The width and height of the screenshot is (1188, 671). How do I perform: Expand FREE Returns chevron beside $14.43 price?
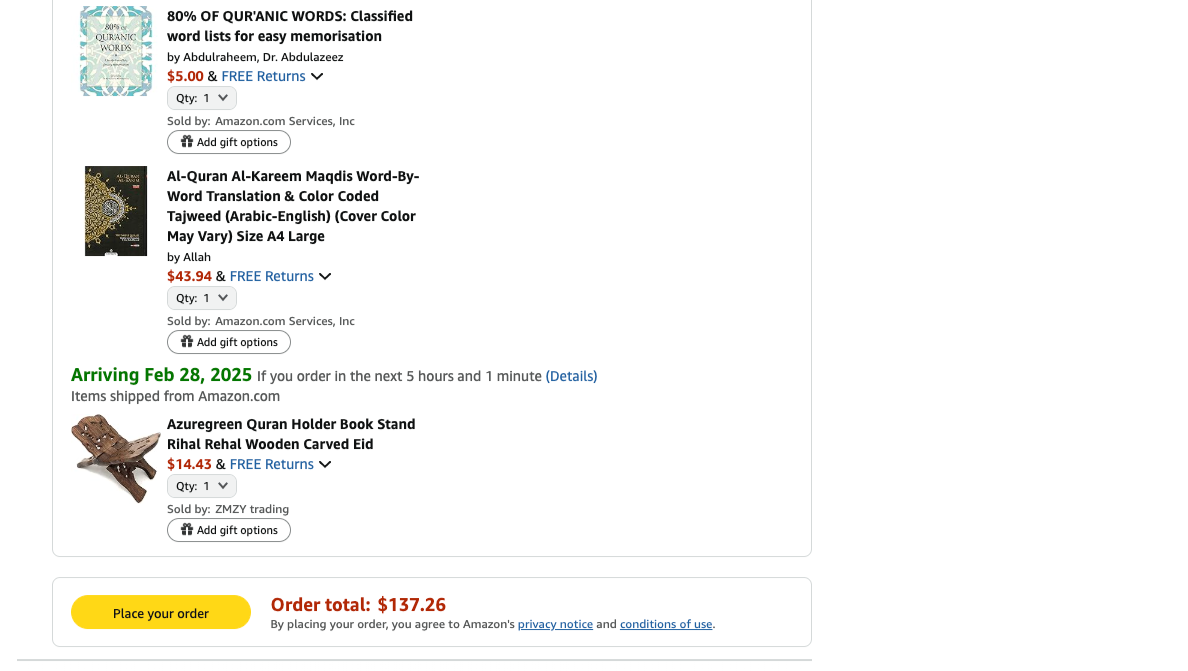pos(325,465)
